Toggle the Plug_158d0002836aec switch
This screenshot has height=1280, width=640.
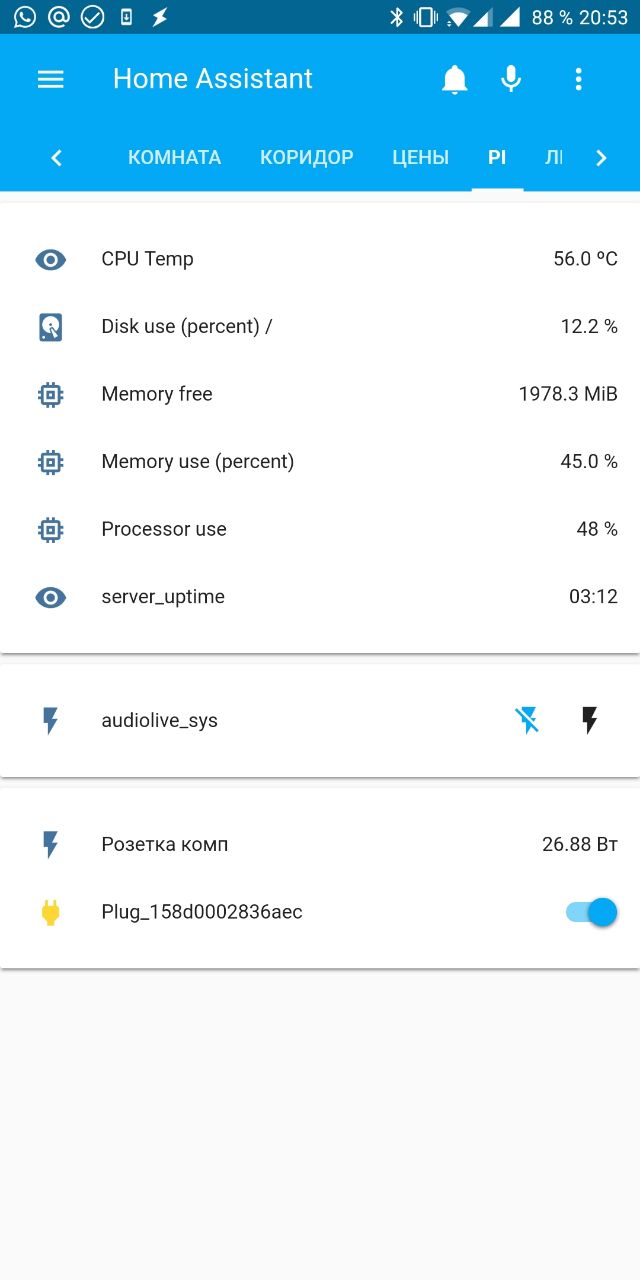pyautogui.click(x=592, y=912)
